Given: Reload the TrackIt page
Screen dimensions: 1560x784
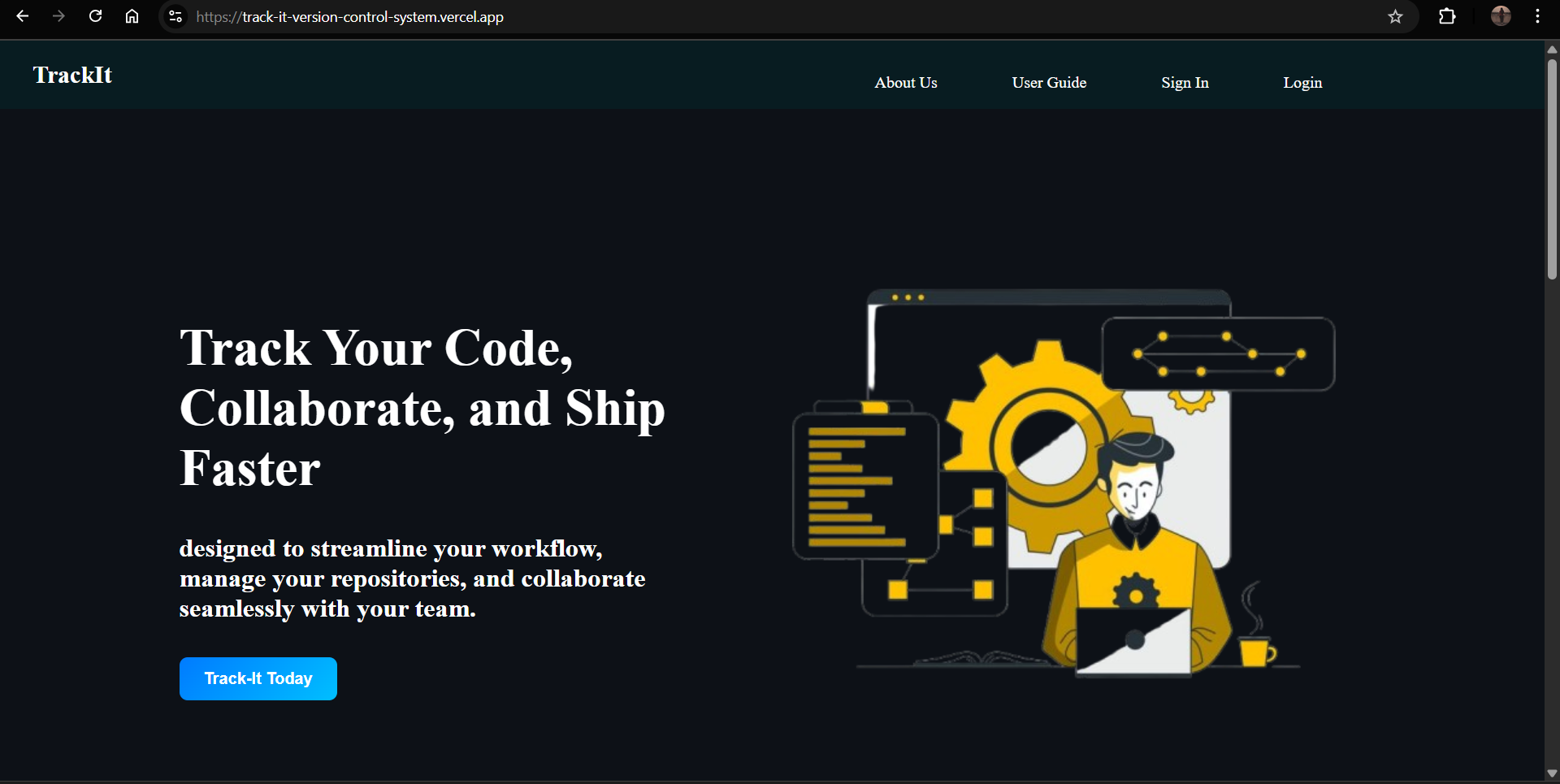Looking at the screenshot, I should [95, 16].
